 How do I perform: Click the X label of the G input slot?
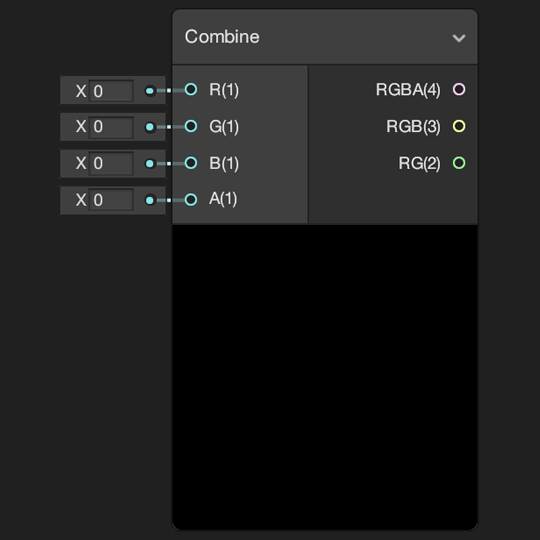click(x=81, y=127)
